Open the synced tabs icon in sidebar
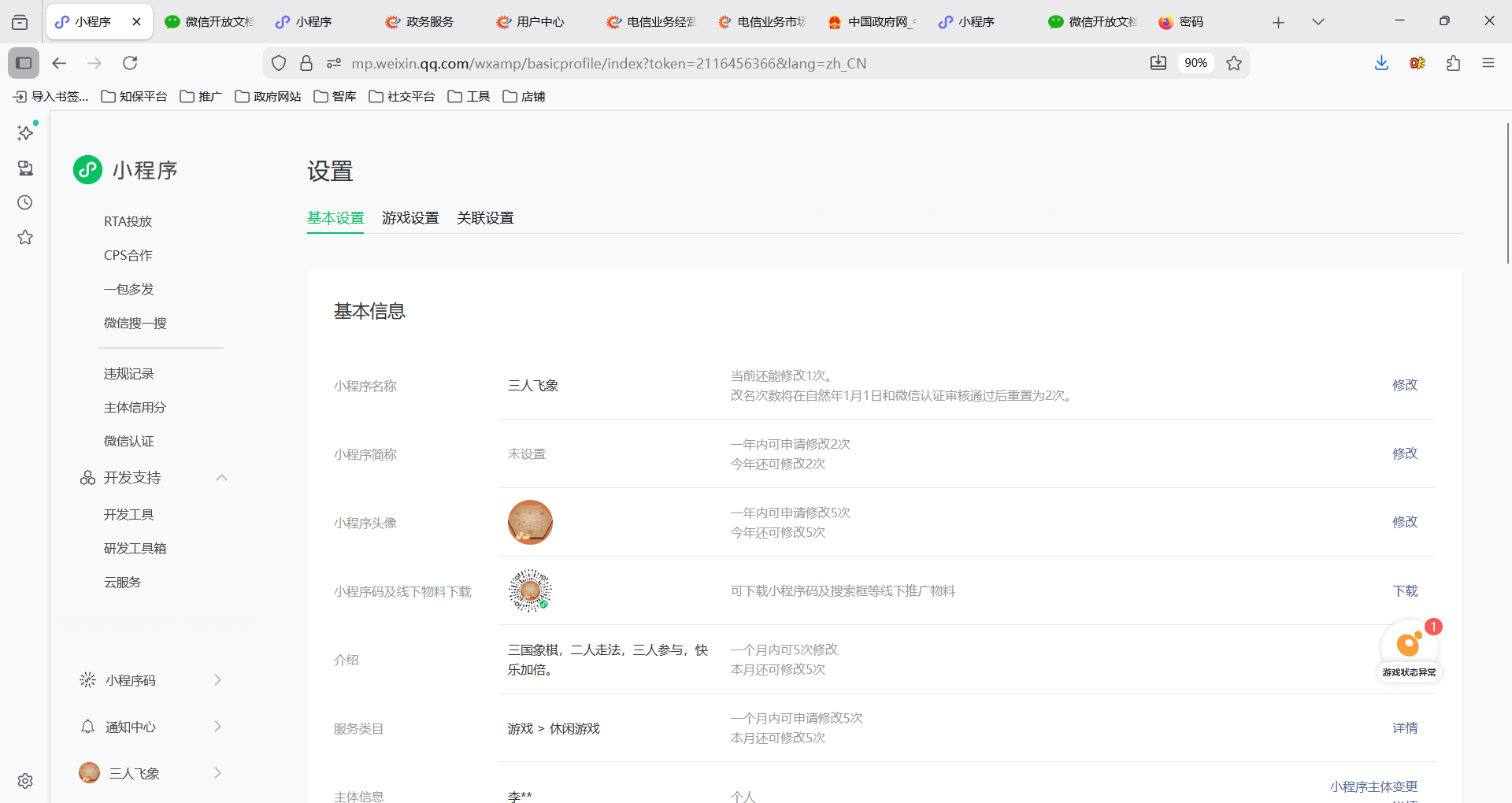Image resolution: width=1512 pixels, height=803 pixels. click(x=25, y=168)
